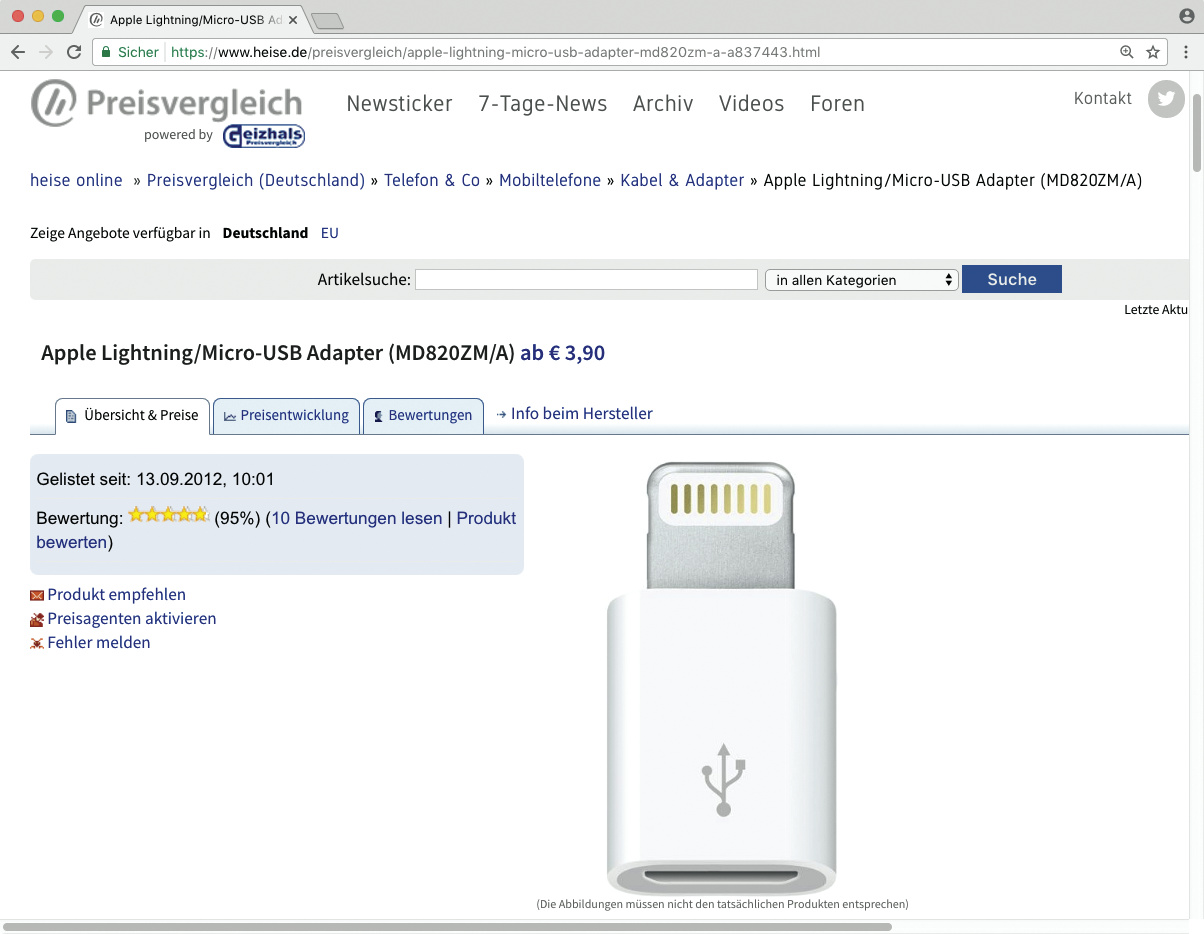Screen dimensions: 1204x934
Task: Follow the 'Telefon & Co' breadcrumb
Action: [432, 181]
